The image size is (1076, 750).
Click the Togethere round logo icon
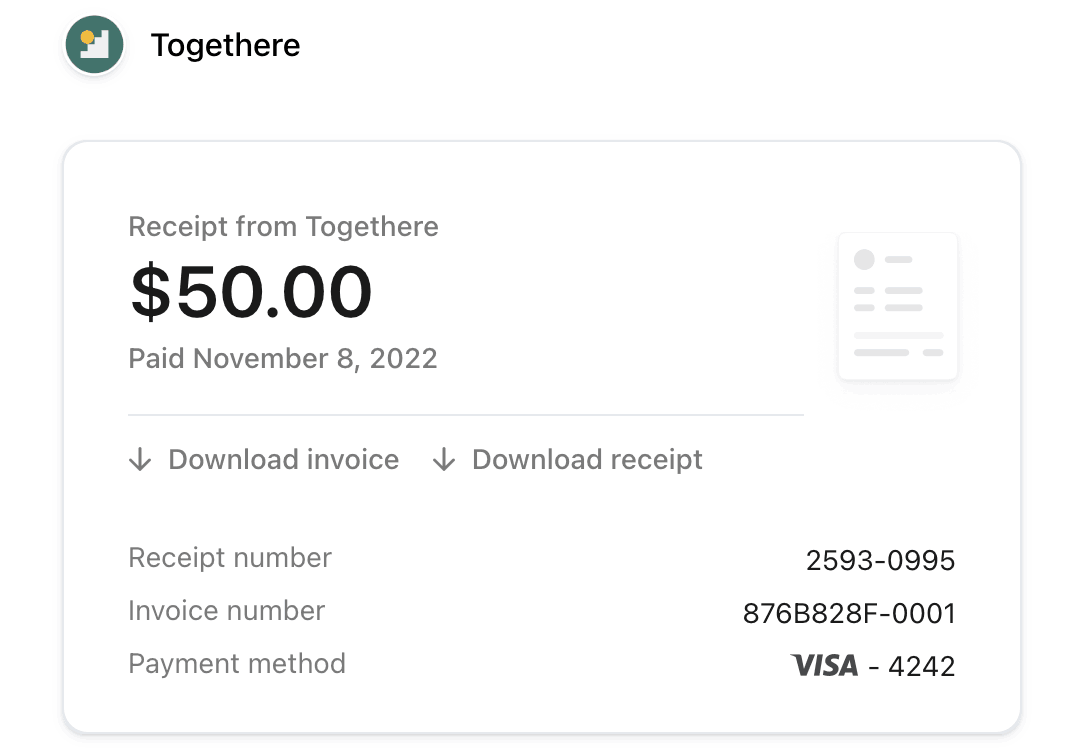[x=95, y=45]
